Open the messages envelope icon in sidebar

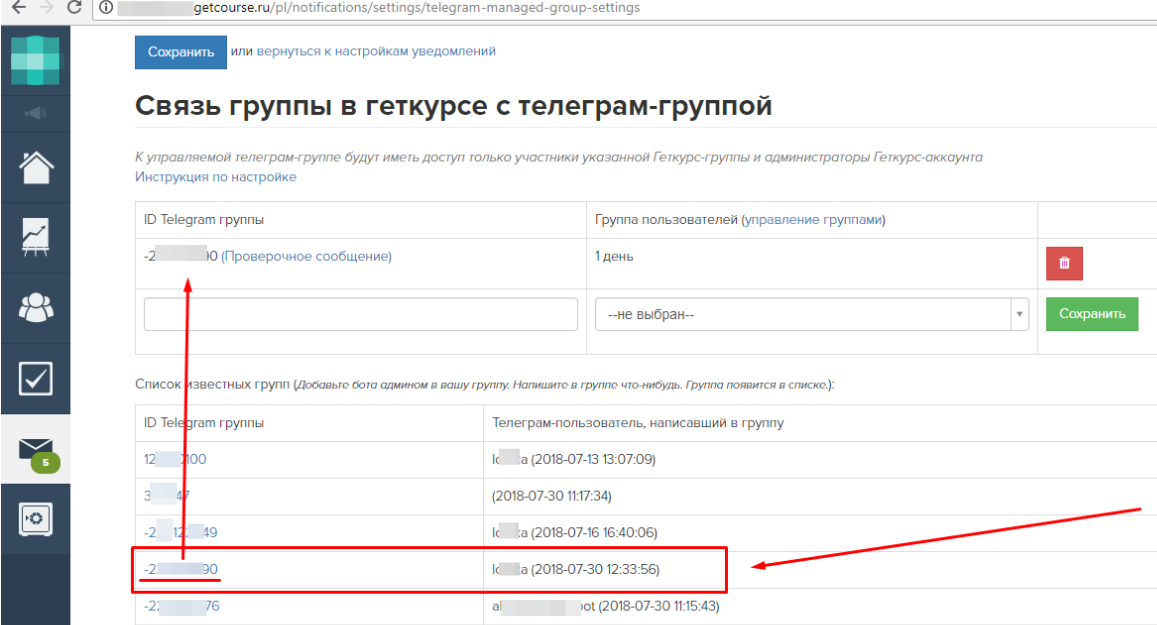35,448
